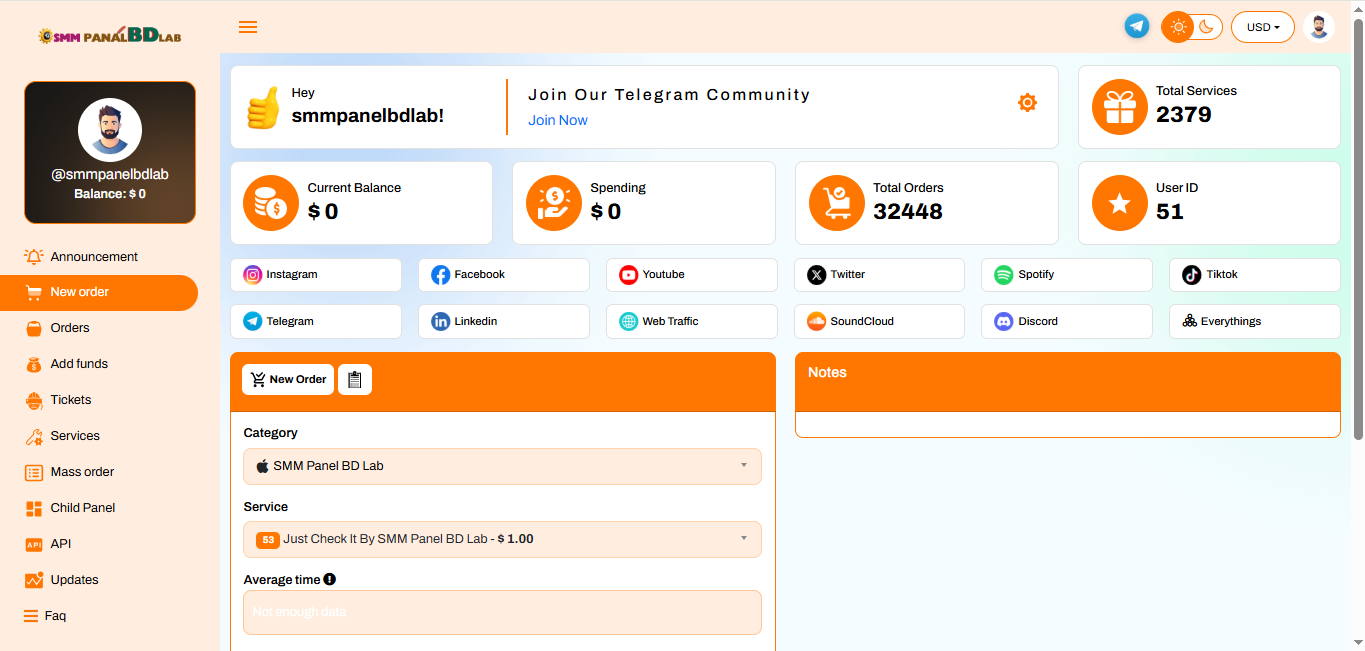Click the hamburger menu icon

click(x=248, y=27)
